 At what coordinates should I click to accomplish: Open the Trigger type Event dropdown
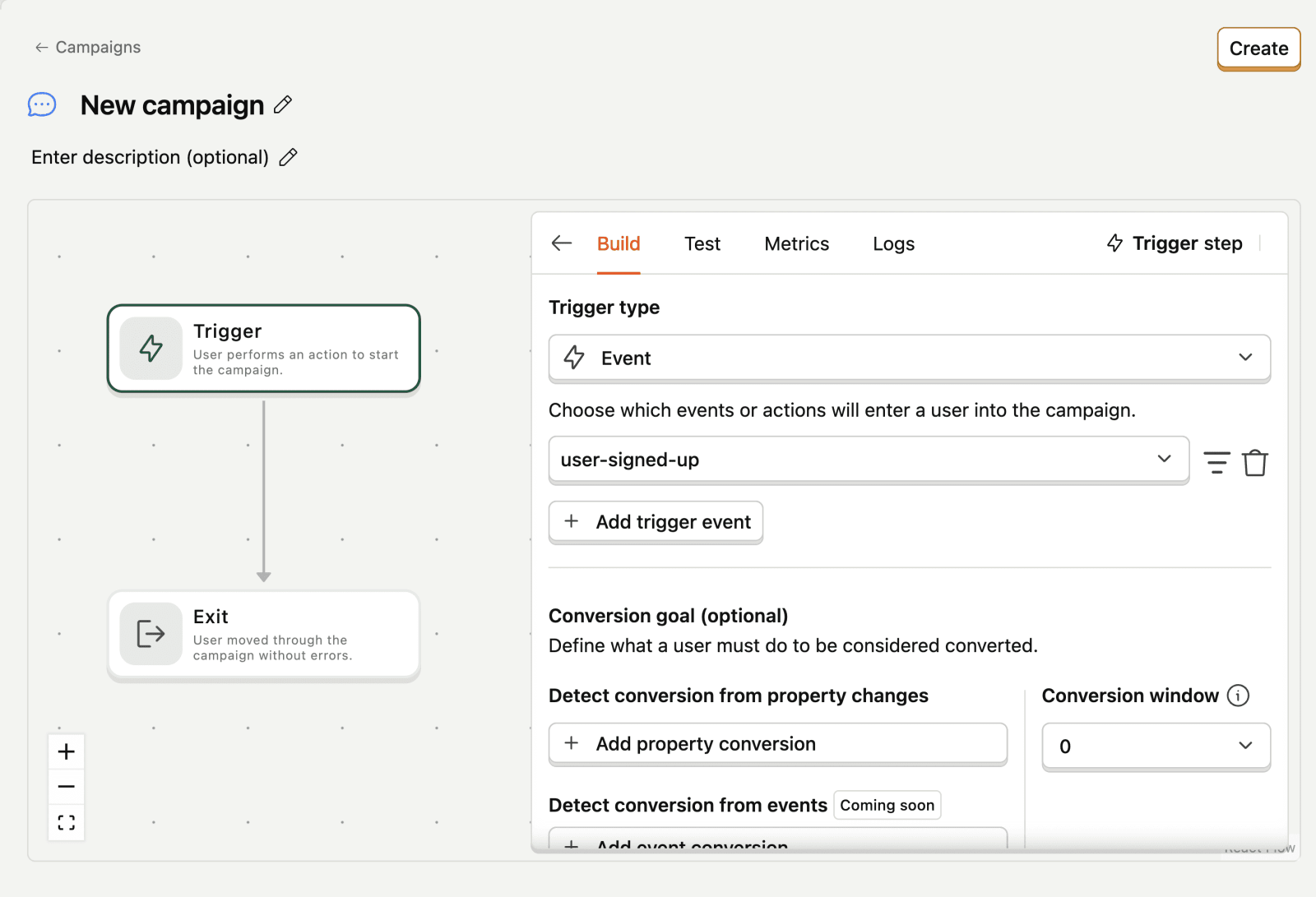tap(909, 358)
